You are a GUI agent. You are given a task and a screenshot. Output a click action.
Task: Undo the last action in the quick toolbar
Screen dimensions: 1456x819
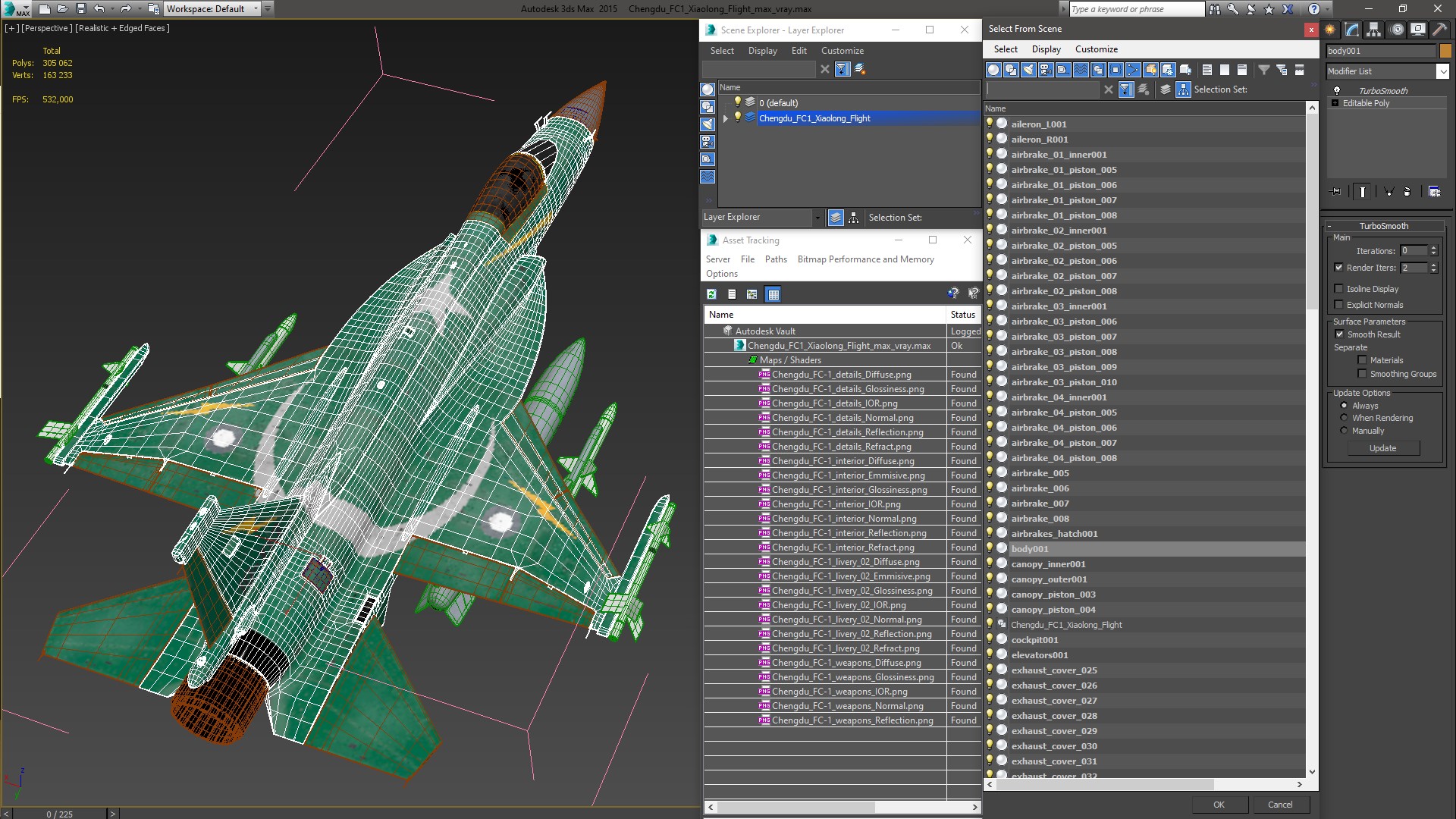pos(99,9)
